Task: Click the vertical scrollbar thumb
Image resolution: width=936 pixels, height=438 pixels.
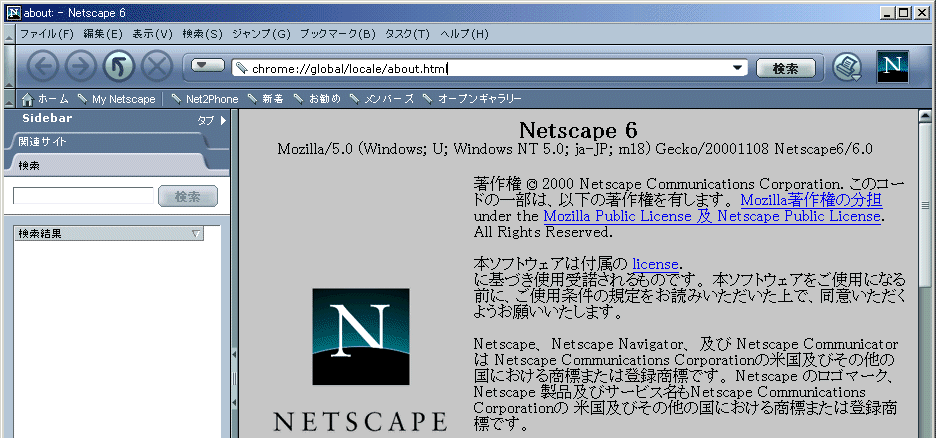Action: click(x=925, y=206)
